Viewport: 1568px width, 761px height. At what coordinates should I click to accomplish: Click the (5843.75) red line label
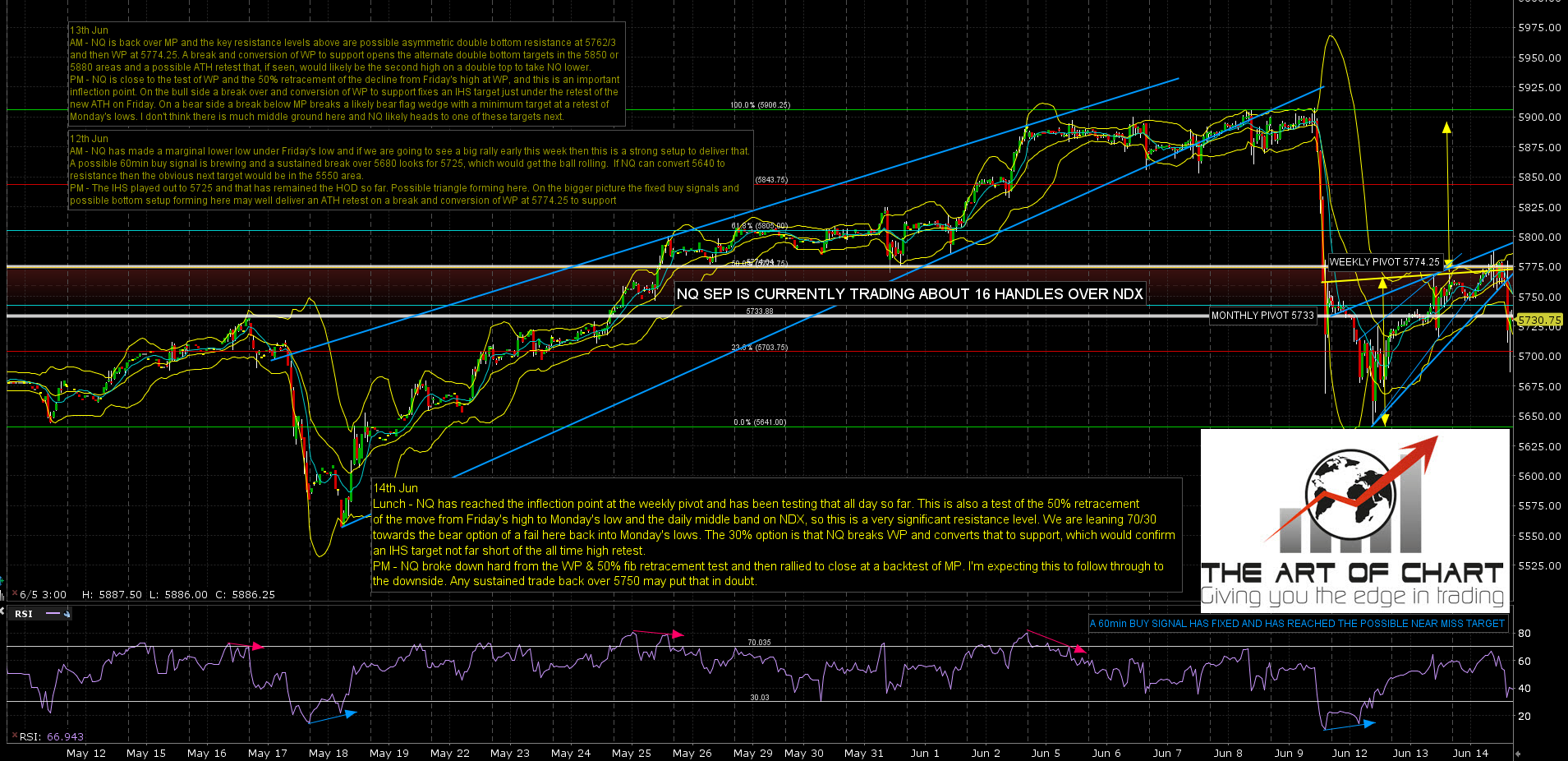[771, 180]
